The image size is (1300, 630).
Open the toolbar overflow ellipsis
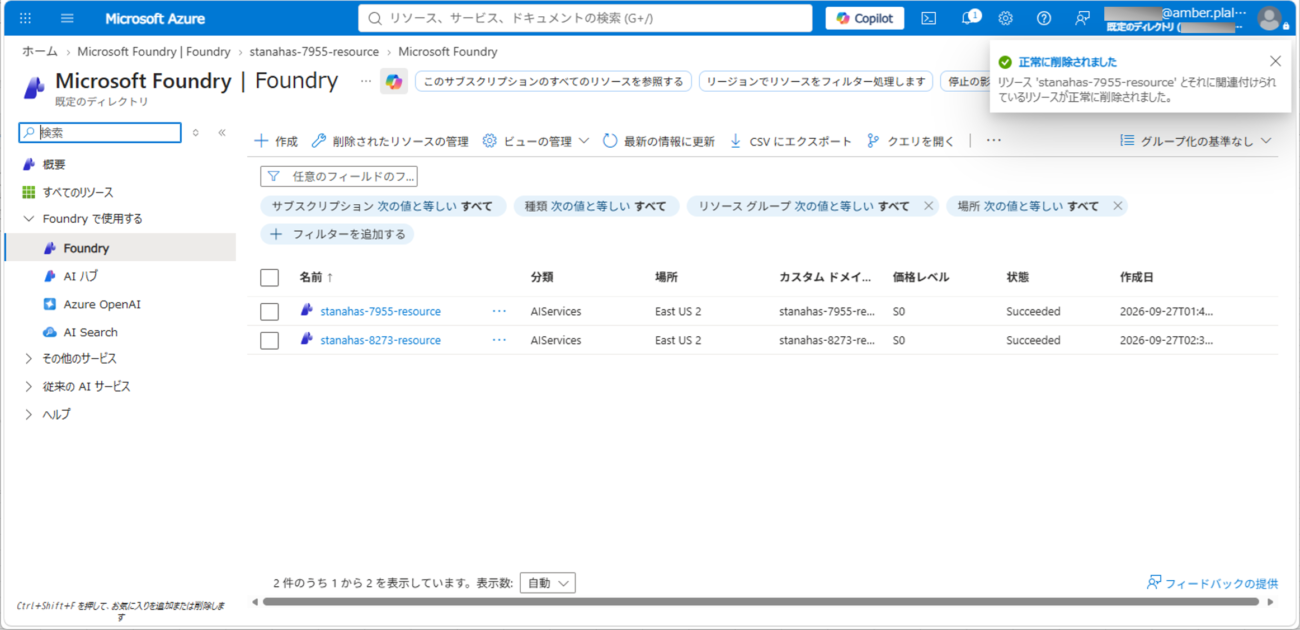(993, 141)
